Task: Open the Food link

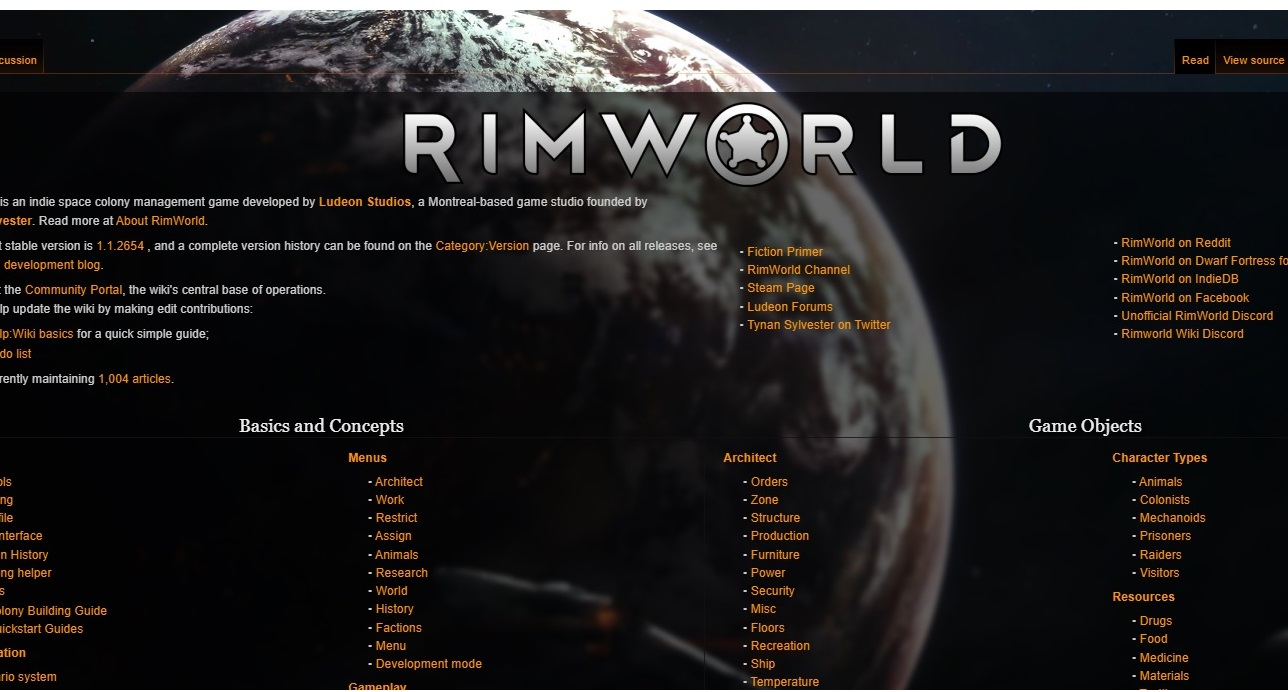Action: (x=1153, y=639)
